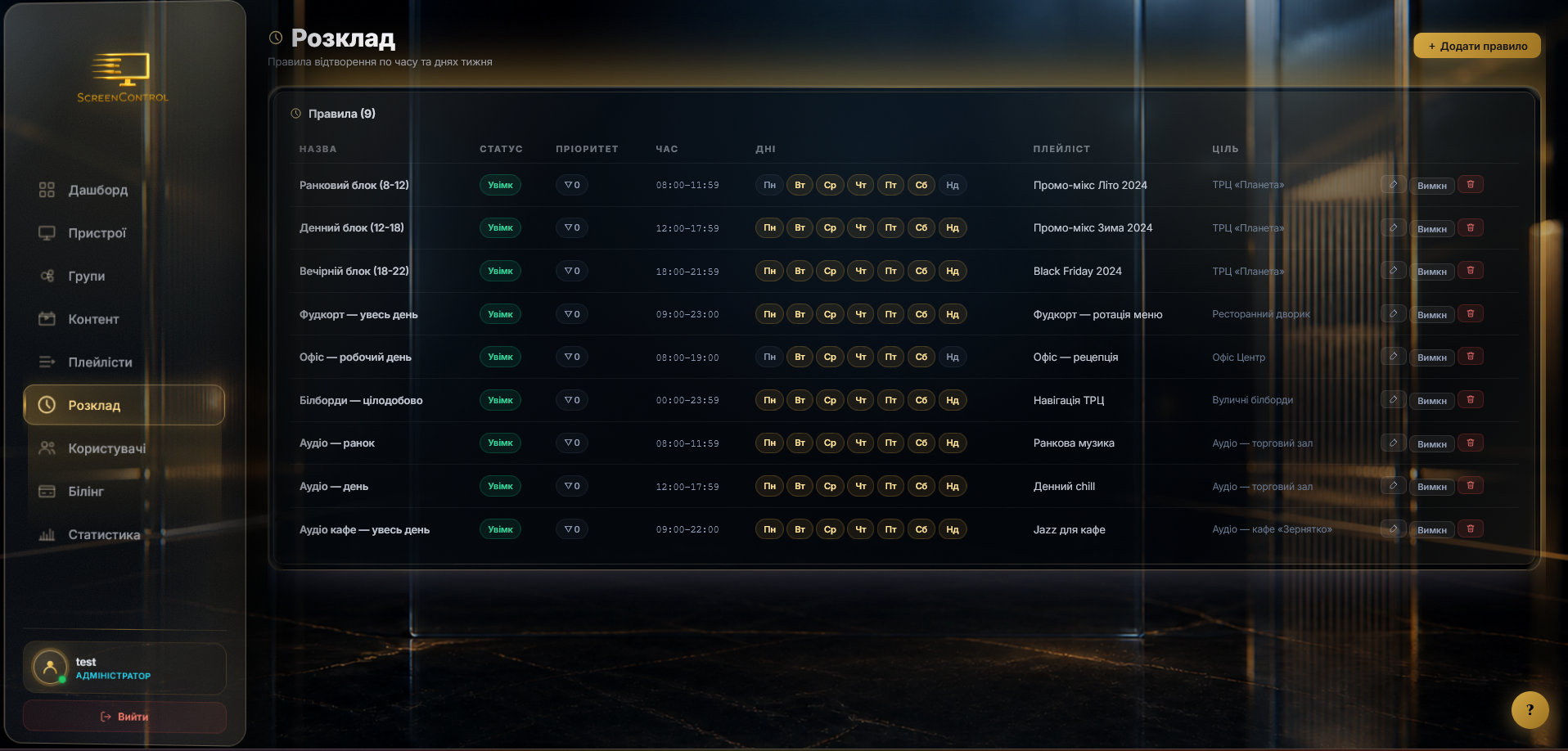Open the Дашборд page
The width and height of the screenshot is (1568, 751).
124,190
